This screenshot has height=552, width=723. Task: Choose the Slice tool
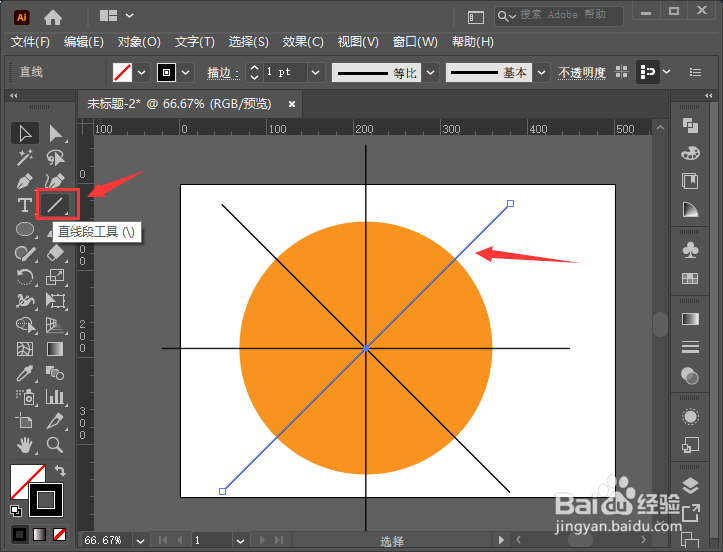(x=55, y=421)
